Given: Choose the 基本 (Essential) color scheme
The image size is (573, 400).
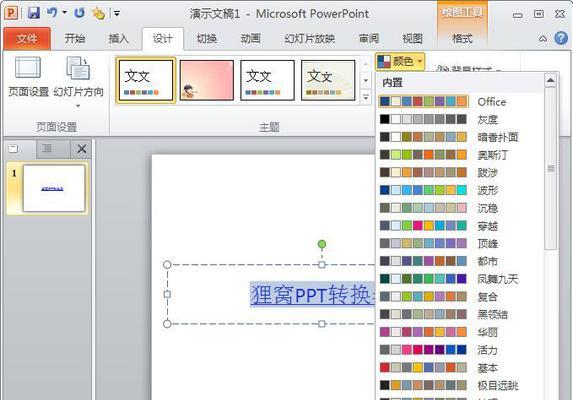Looking at the screenshot, I should click(x=460, y=367).
